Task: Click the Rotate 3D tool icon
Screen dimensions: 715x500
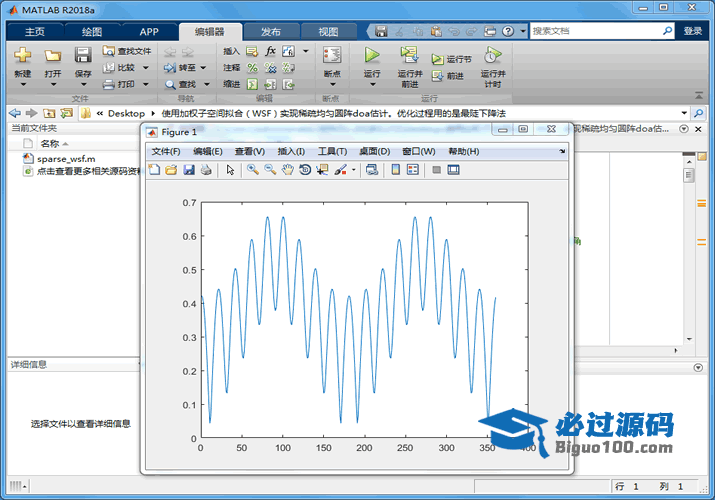Action: 305,170
